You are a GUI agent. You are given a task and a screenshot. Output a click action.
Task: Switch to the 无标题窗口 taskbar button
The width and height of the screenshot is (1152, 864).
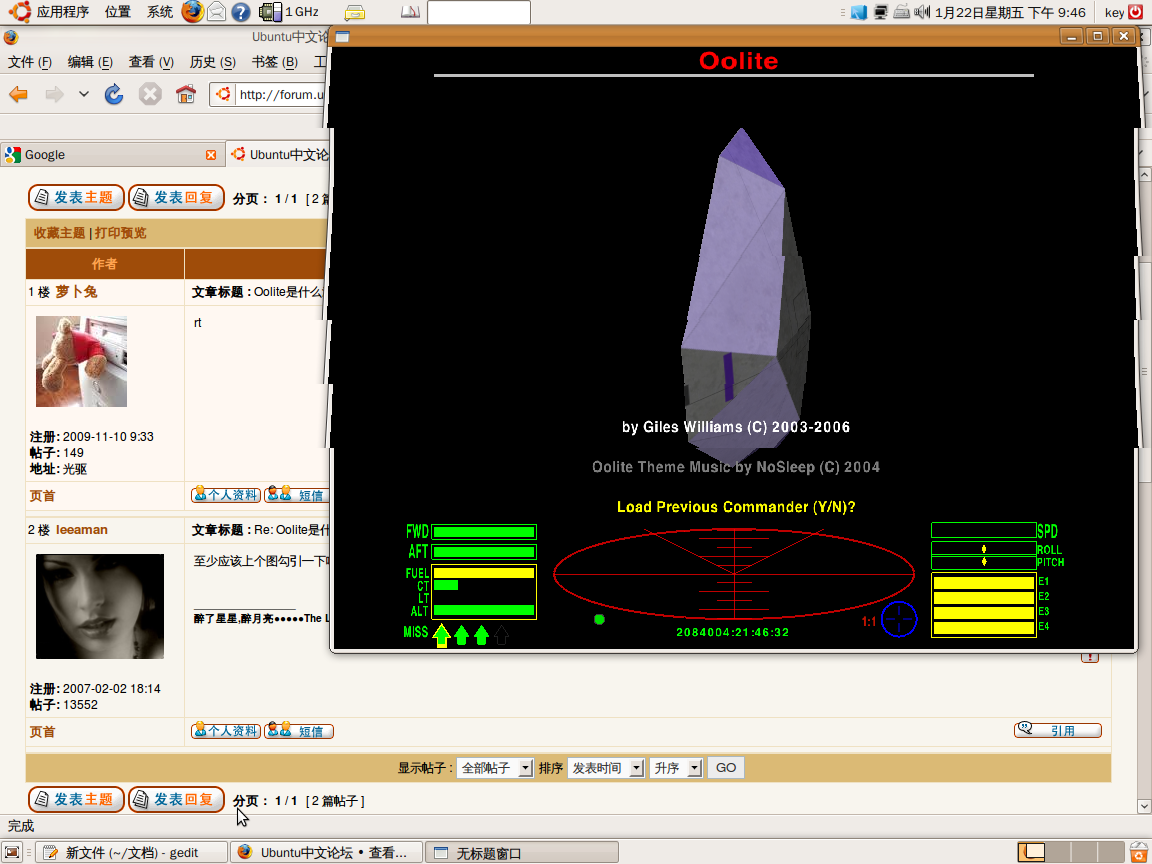click(522, 852)
